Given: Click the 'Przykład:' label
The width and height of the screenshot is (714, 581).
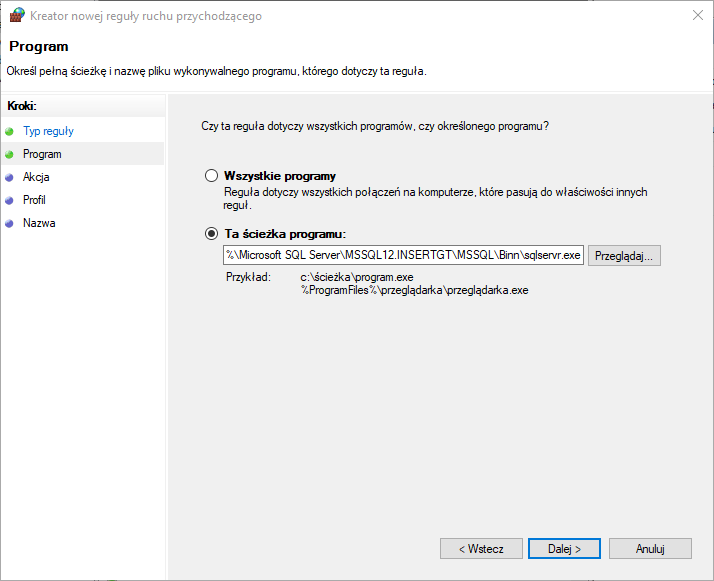Looking at the screenshot, I should 248,277.
